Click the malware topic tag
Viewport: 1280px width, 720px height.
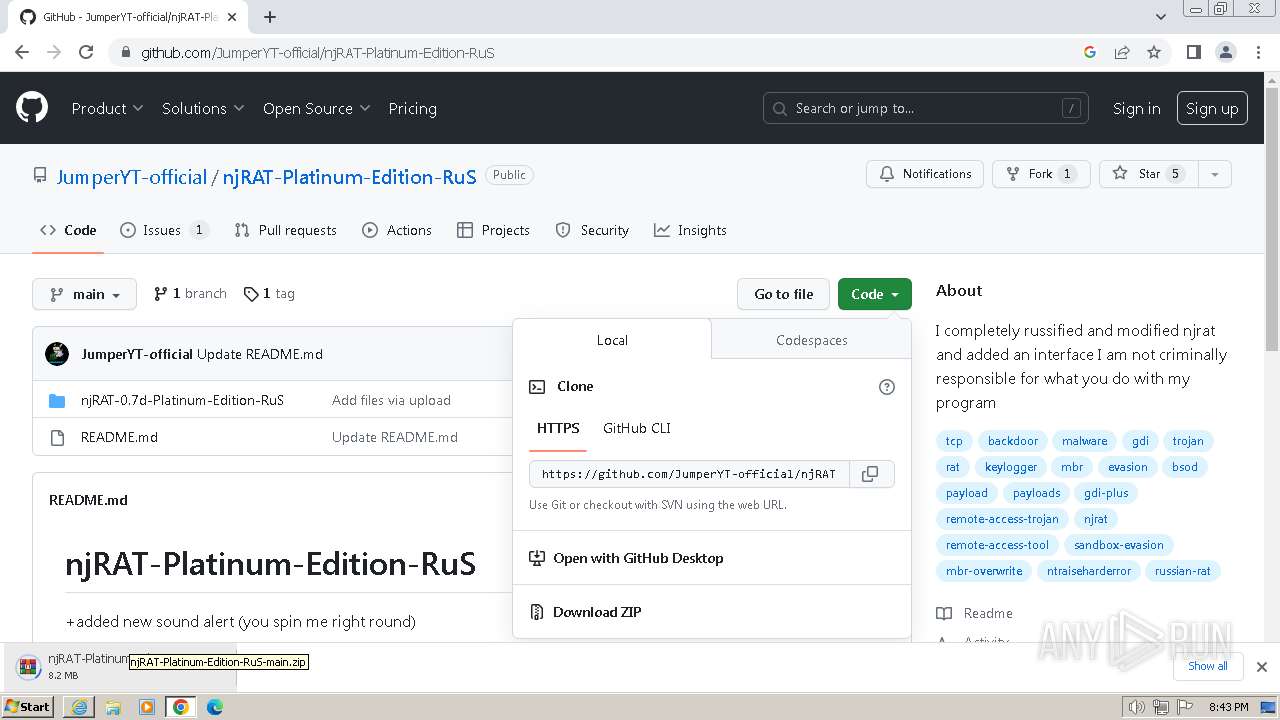pyautogui.click(x=1085, y=441)
